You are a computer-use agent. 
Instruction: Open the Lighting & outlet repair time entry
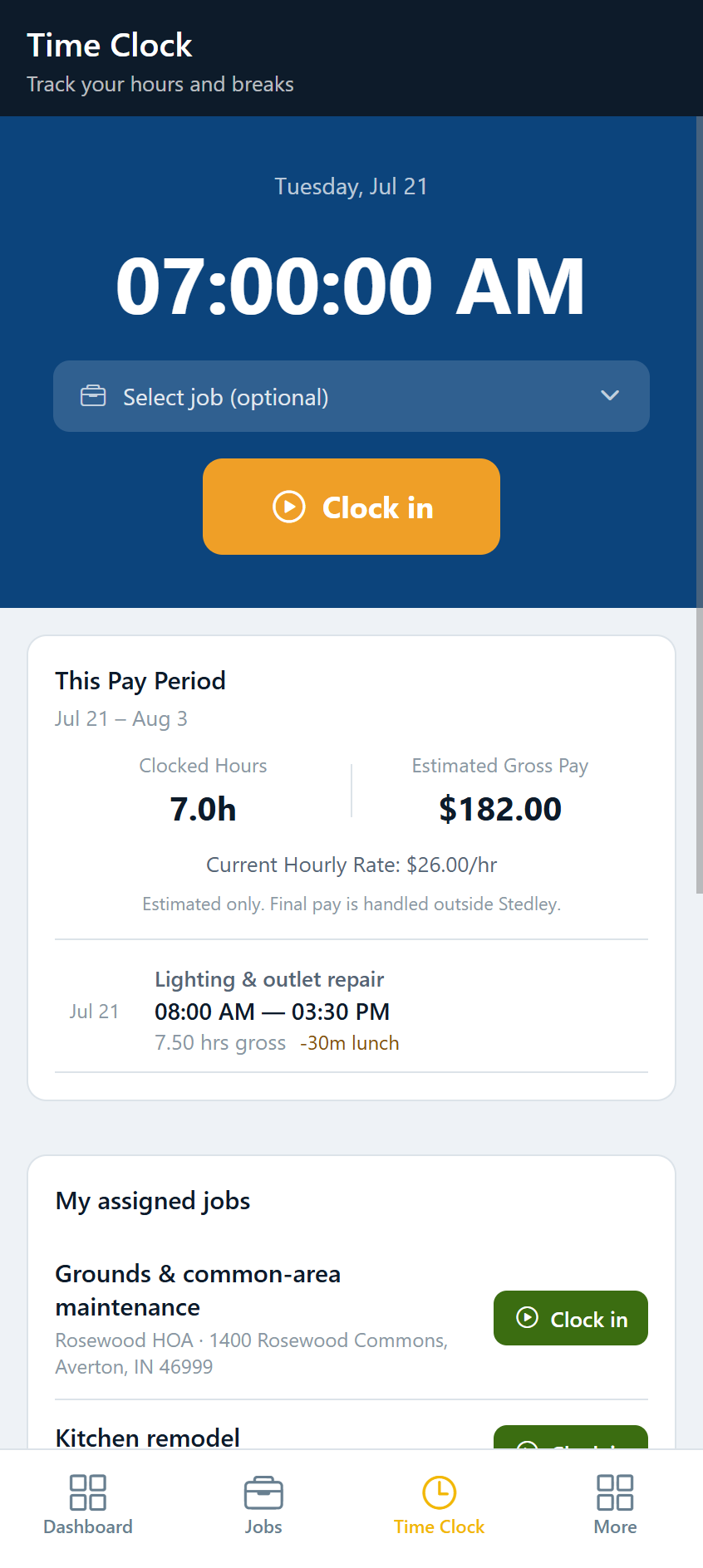pyautogui.click(x=351, y=1011)
